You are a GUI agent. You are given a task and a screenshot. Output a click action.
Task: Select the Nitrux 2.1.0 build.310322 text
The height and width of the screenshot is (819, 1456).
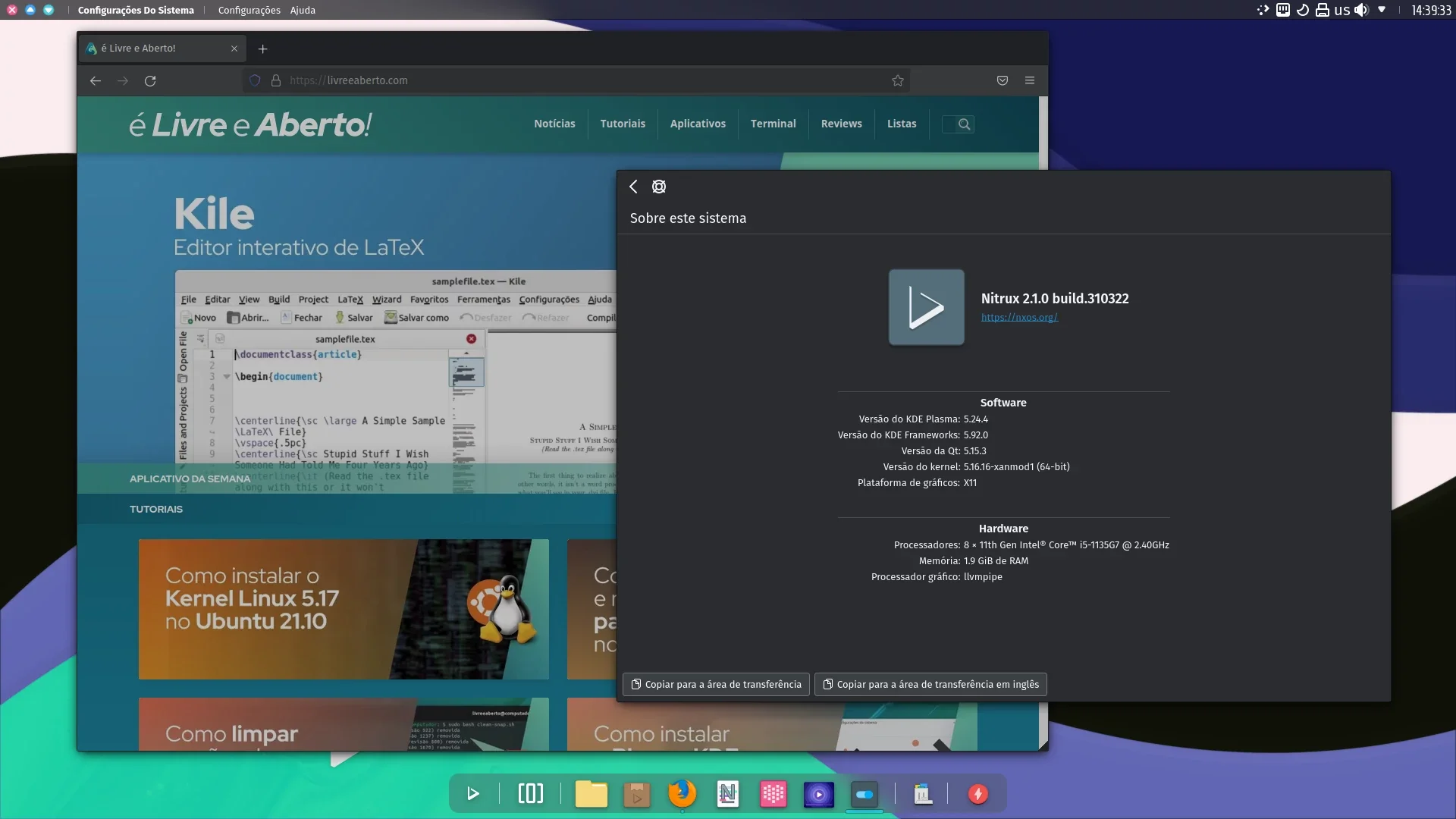click(1055, 299)
